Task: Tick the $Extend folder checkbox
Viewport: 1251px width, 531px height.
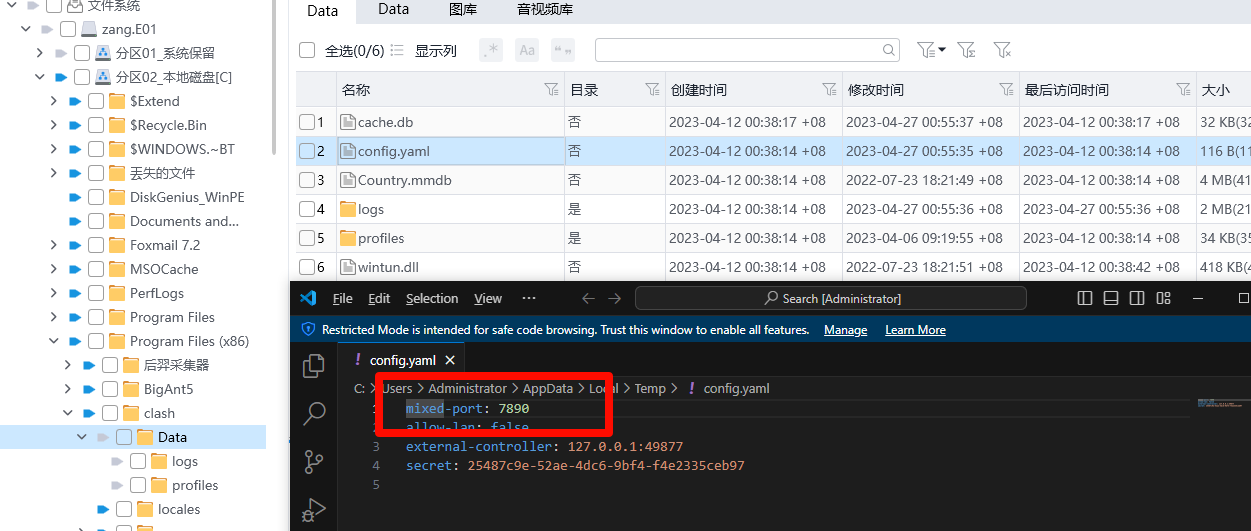Action: point(96,101)
